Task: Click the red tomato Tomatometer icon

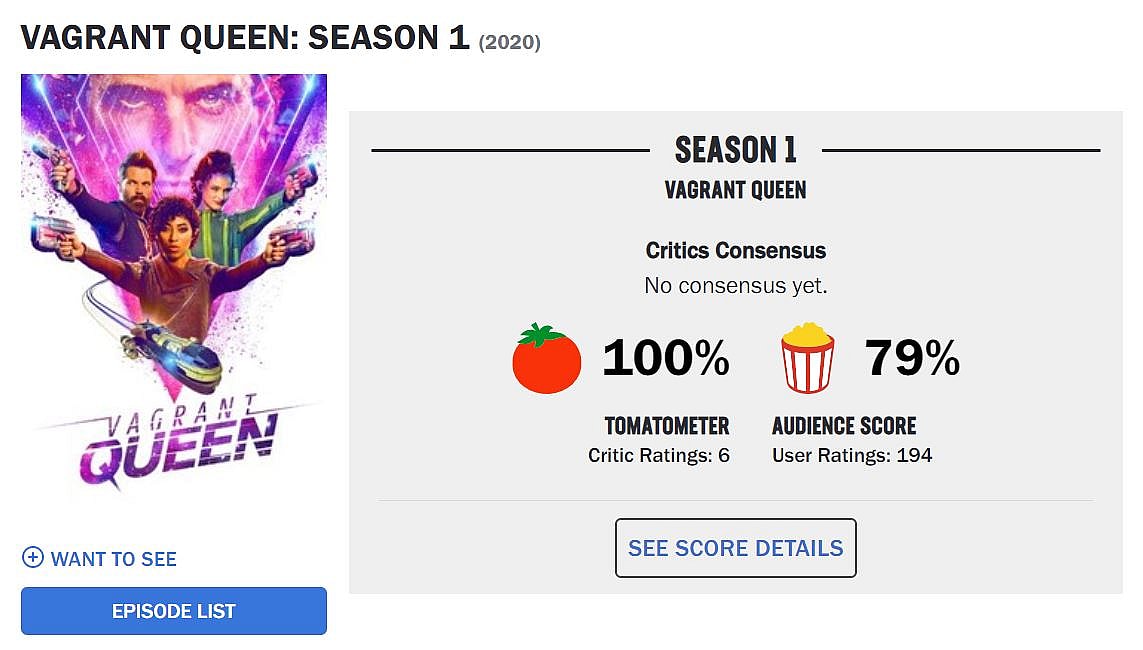Action: click(x=546, y=358)
